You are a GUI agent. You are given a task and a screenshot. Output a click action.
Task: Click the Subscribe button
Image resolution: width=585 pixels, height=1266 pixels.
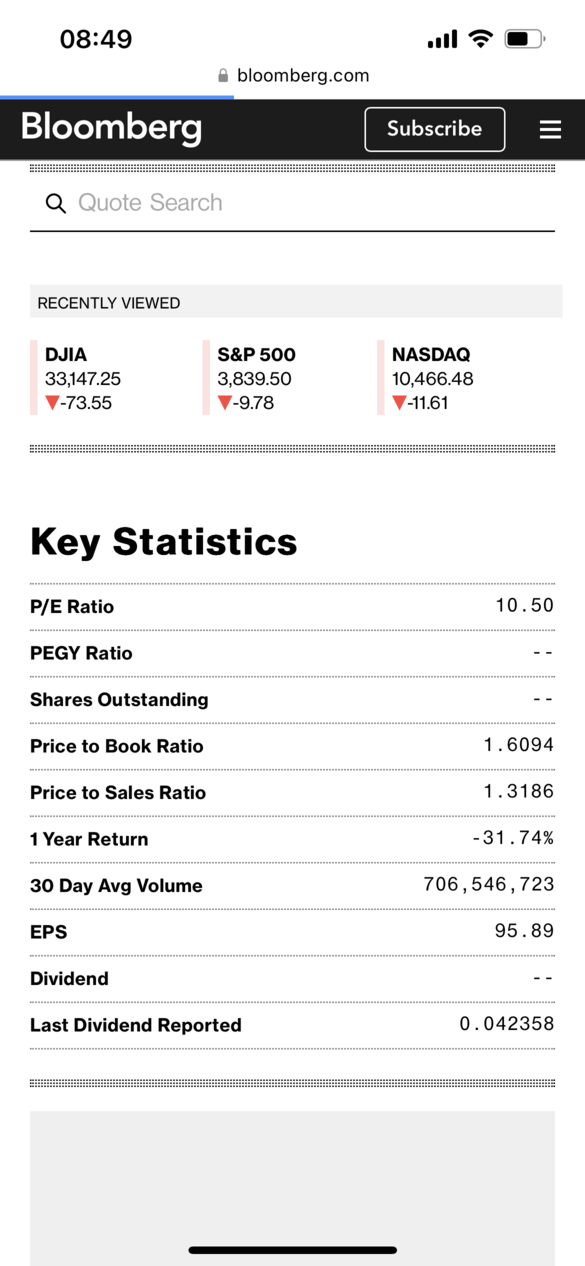click(x=435, y=129)
